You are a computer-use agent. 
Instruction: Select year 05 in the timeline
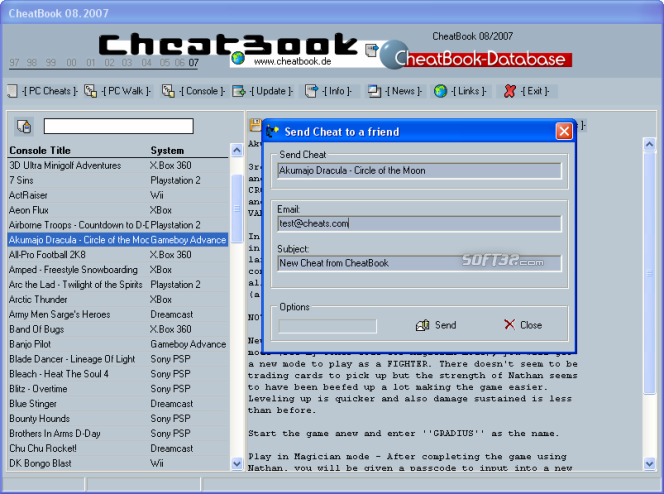click(x=165, y=63)
